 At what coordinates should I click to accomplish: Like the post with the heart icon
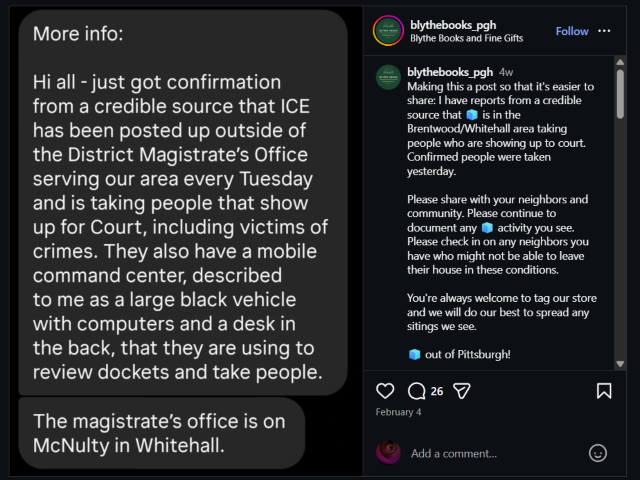(x=385, y=391)
